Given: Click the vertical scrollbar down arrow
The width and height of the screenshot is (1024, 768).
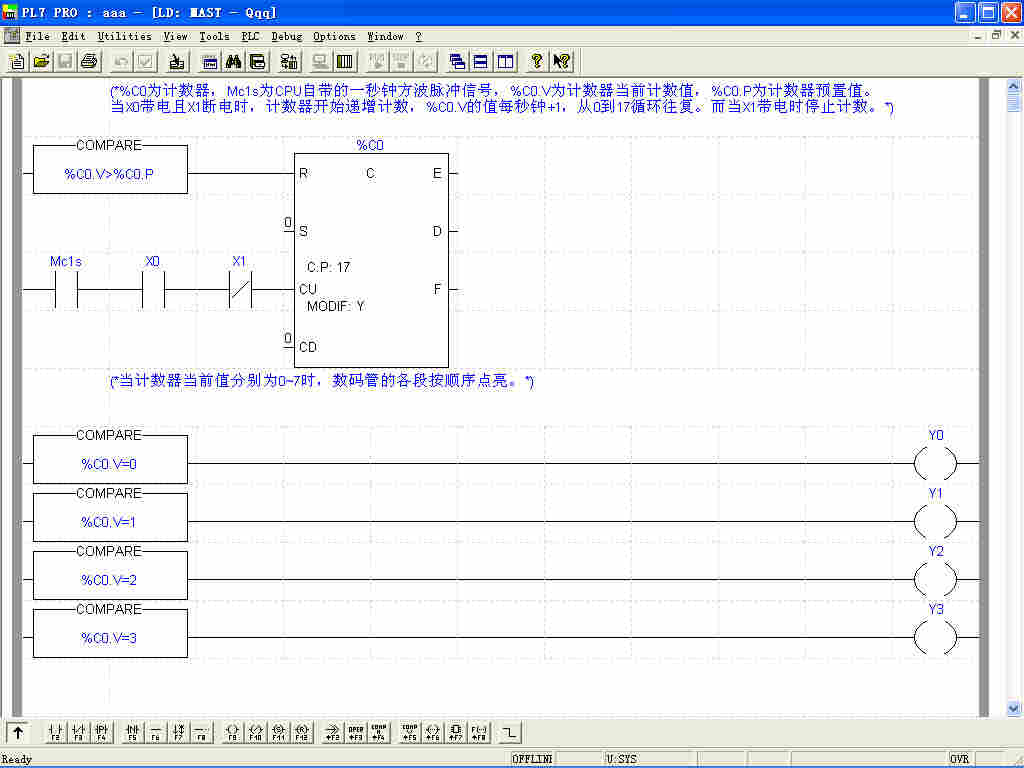Looking at the screenshot, I should pyautogui.click(x=1013, y=708).
